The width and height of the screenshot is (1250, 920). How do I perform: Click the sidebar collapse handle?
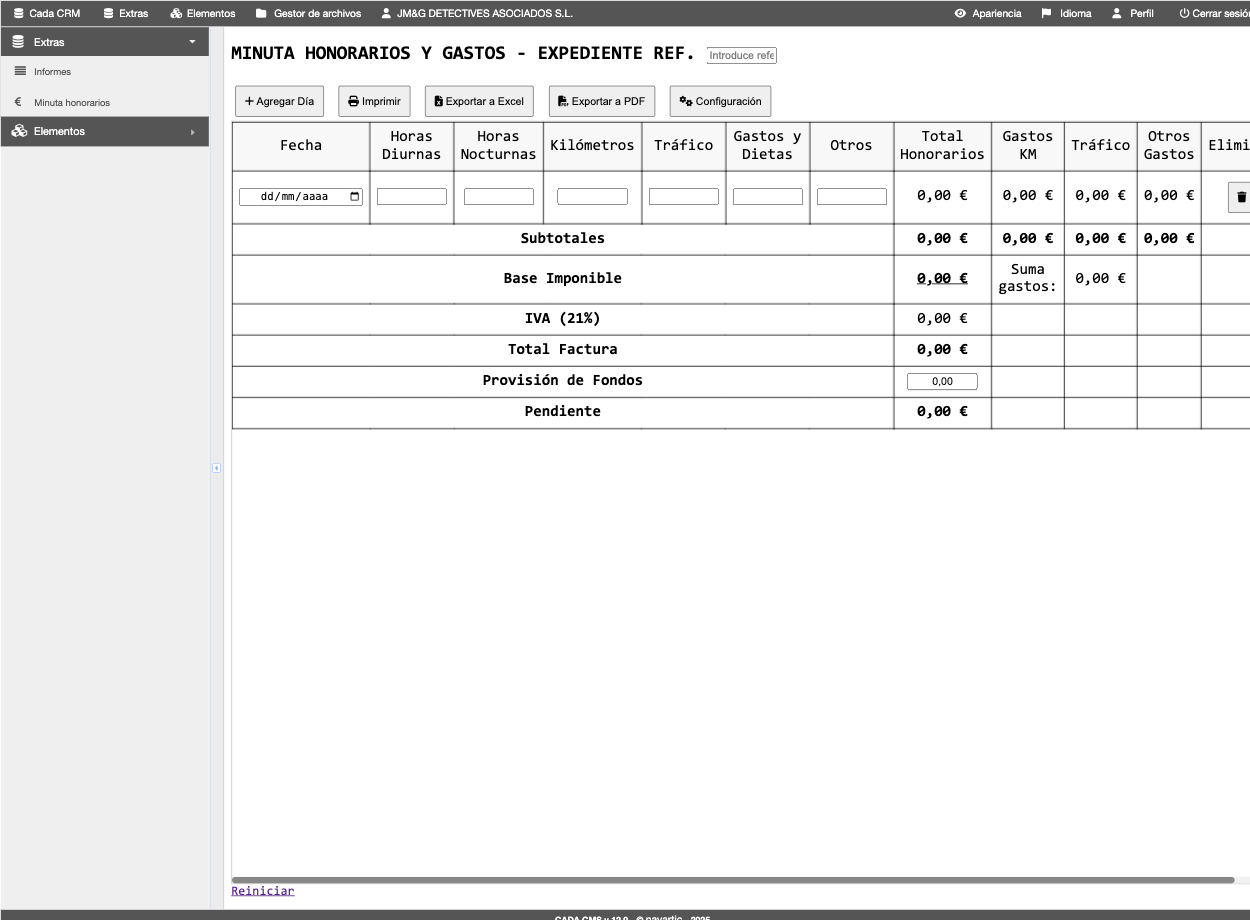(x=216, y=468)
